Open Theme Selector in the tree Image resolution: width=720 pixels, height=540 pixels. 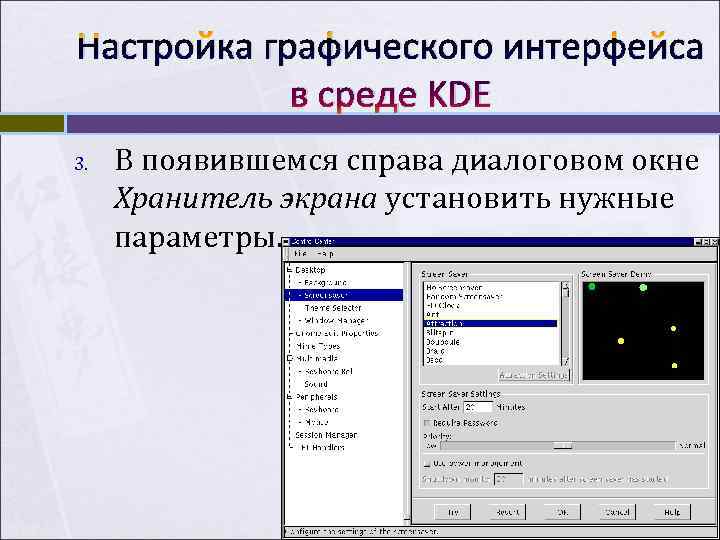coord(333,308)
